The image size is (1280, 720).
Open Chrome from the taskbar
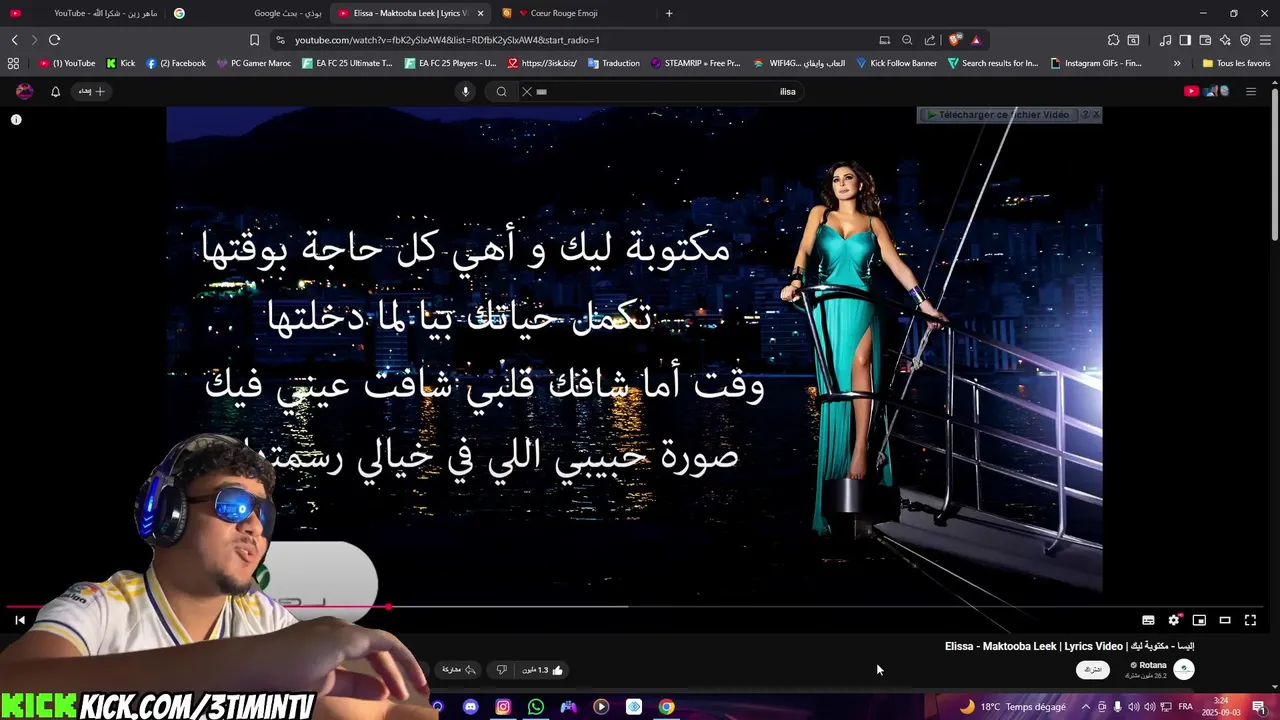pyautogui.click(x=666, y=707)
